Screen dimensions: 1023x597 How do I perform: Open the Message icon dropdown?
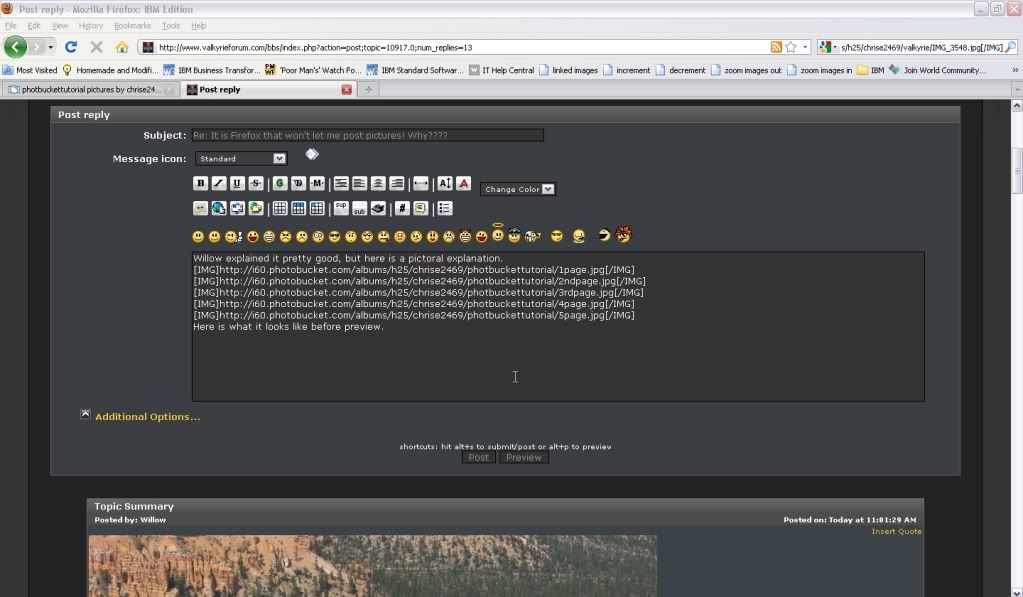pos(241,159)
